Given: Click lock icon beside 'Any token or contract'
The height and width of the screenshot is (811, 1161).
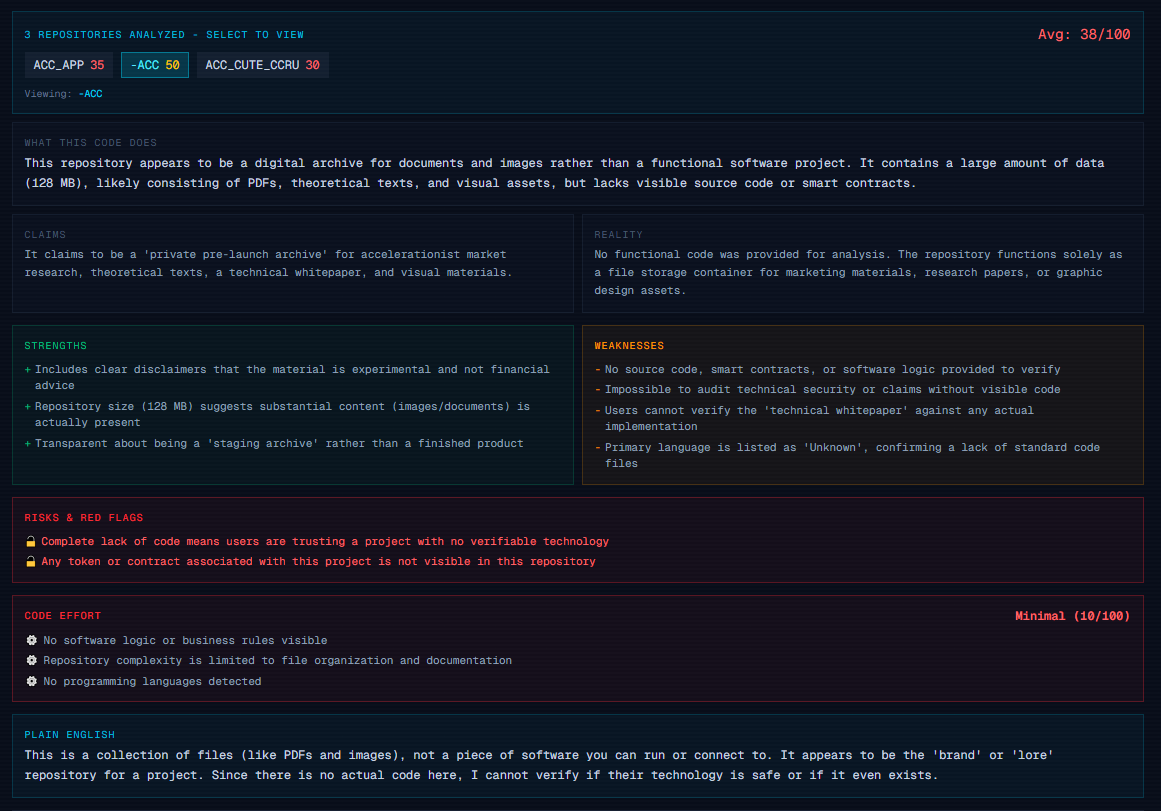Looking at the screenshot, I should point(30,561).
